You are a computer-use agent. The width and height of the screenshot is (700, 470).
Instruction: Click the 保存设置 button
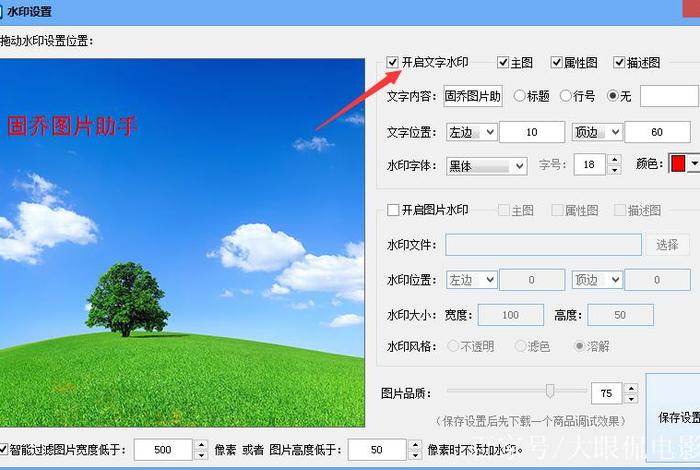point(673,417)
